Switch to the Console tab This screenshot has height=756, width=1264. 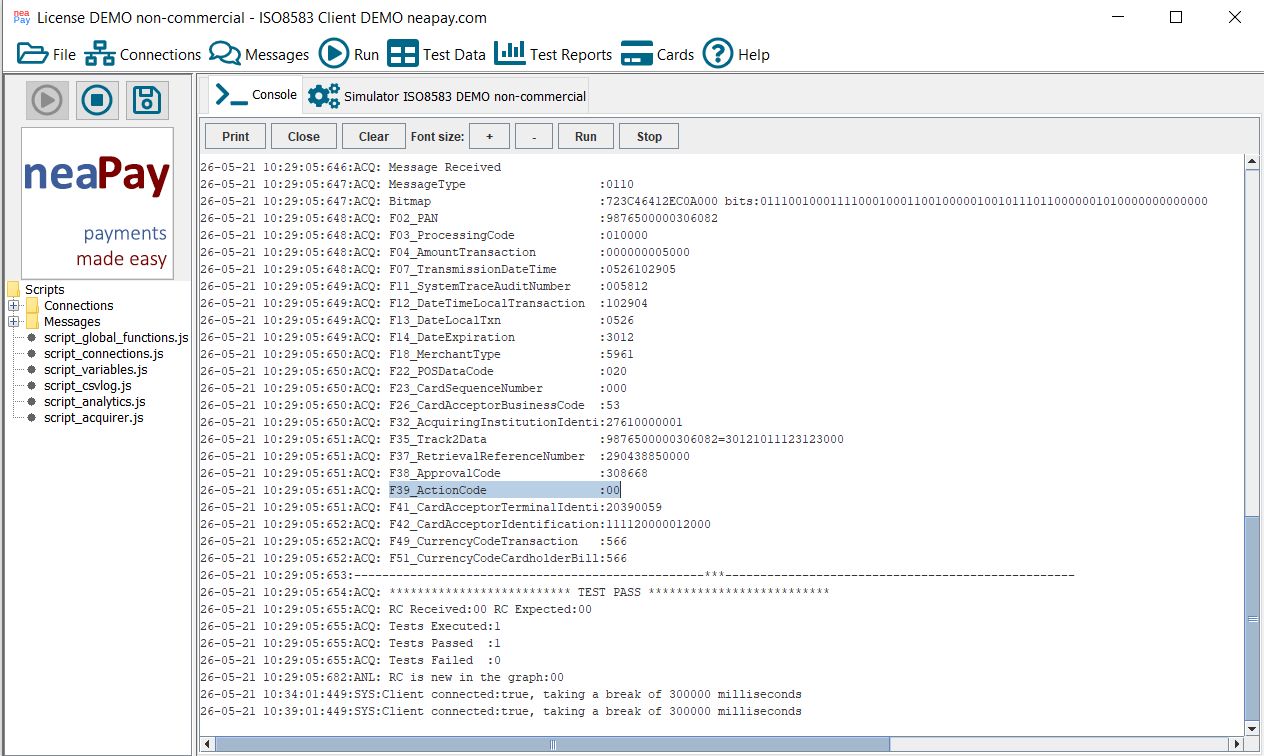tap(256, 95)
